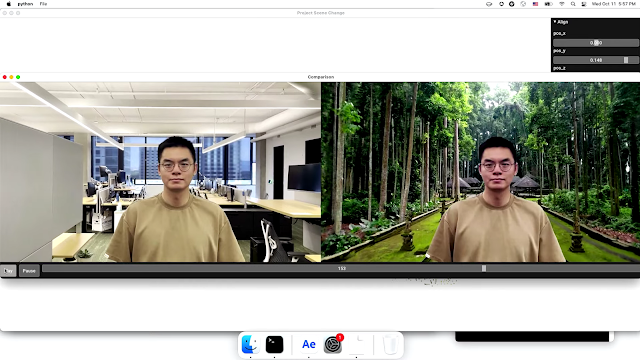Screen dimensions: 640x360
Task: Open Control Center icon in menu bar
Action: click(584, 4)
